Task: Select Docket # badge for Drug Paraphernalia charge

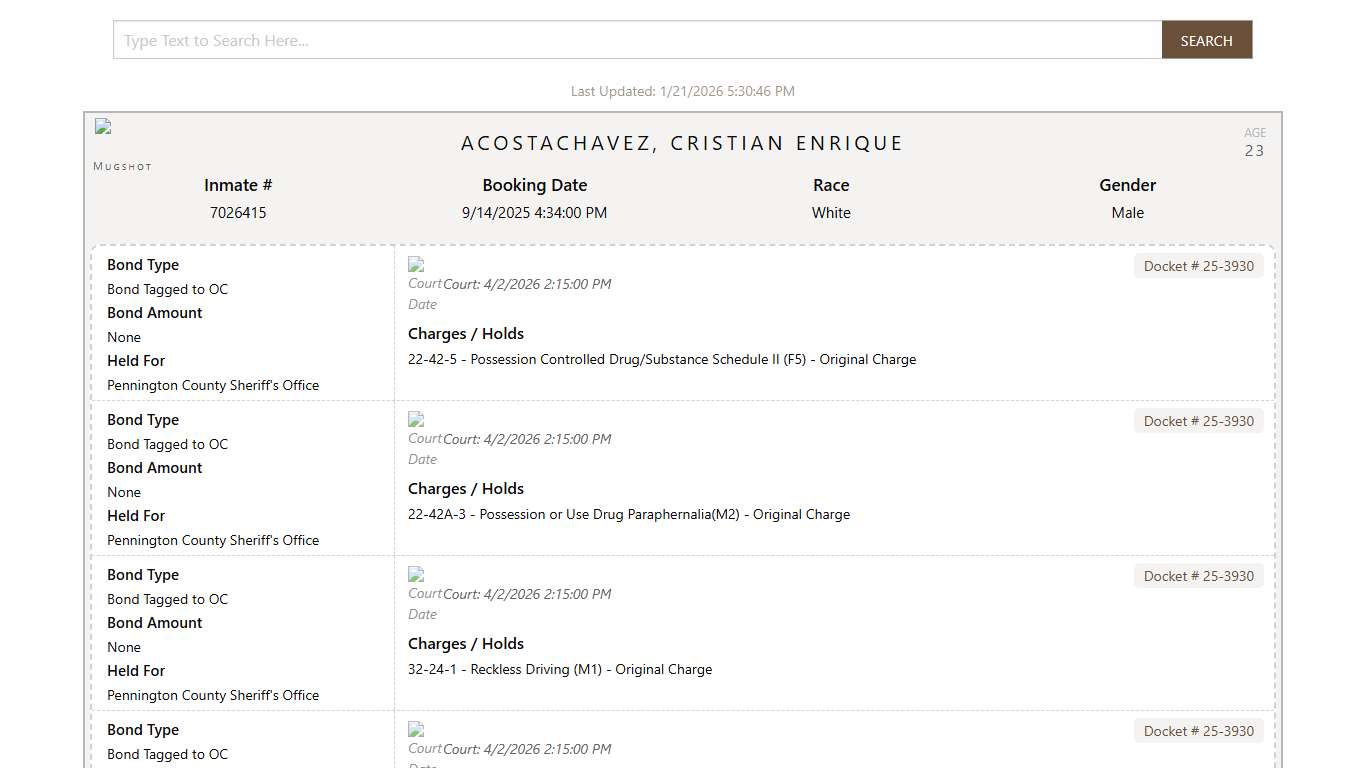Action: pos(1198,421)
